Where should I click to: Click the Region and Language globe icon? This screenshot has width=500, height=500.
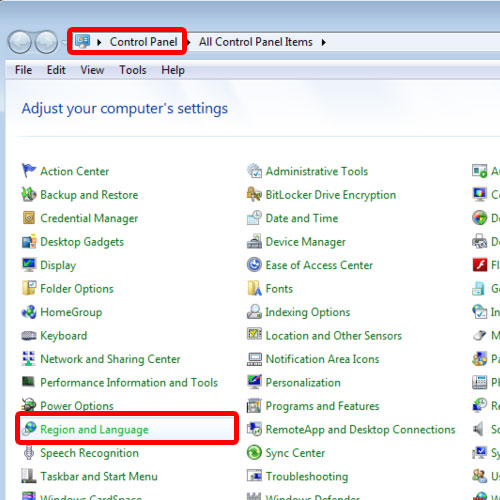tap(29, 429)
